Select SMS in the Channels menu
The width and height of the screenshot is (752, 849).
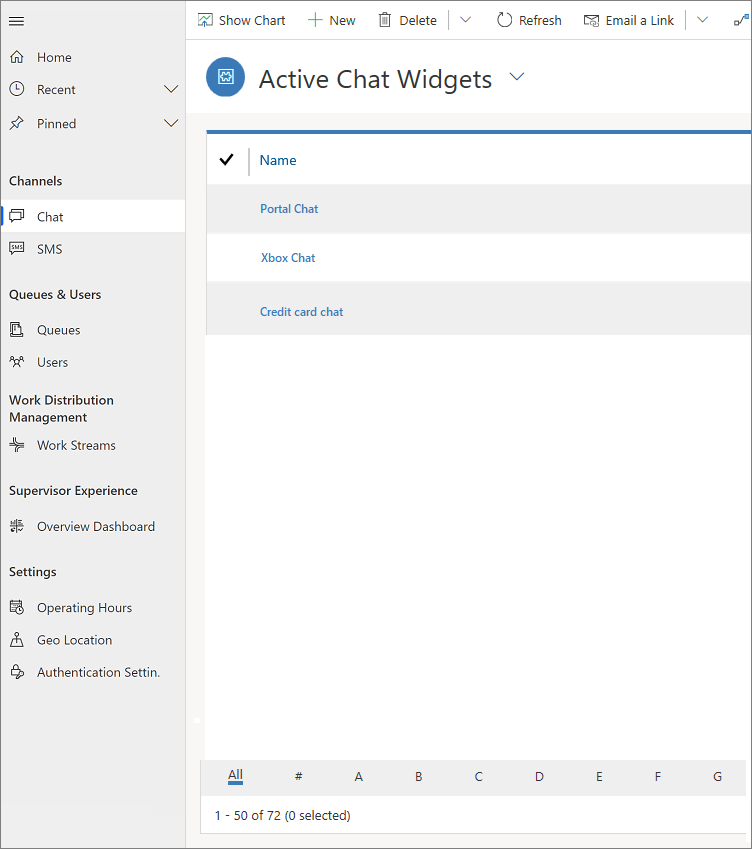pyautogui.click(x=49, y=249)
